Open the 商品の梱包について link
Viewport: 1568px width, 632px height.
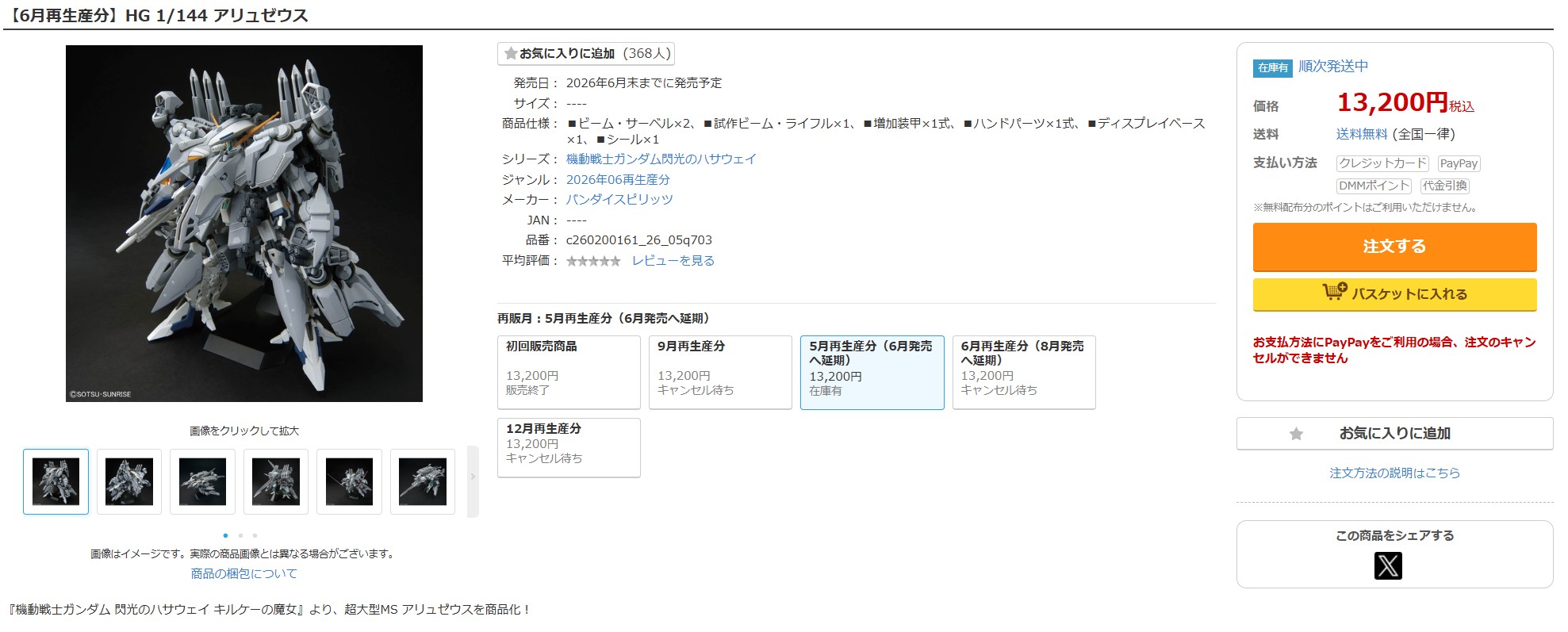pos(244,573)
